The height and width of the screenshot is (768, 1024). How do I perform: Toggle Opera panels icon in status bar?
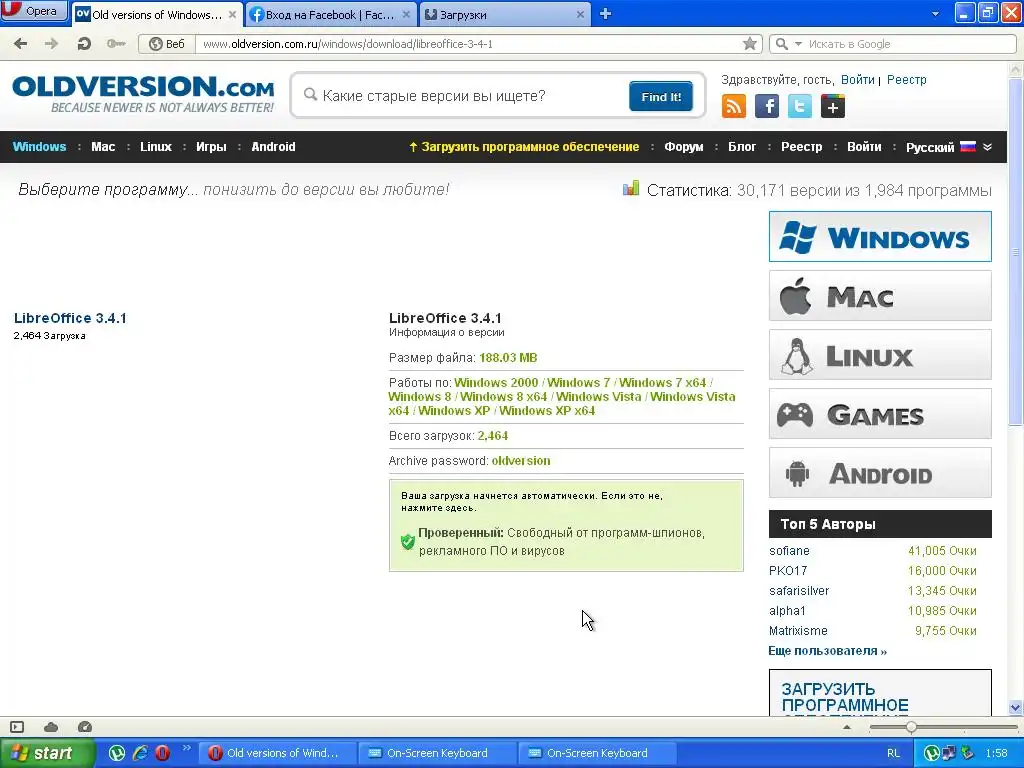pos(17,727)
